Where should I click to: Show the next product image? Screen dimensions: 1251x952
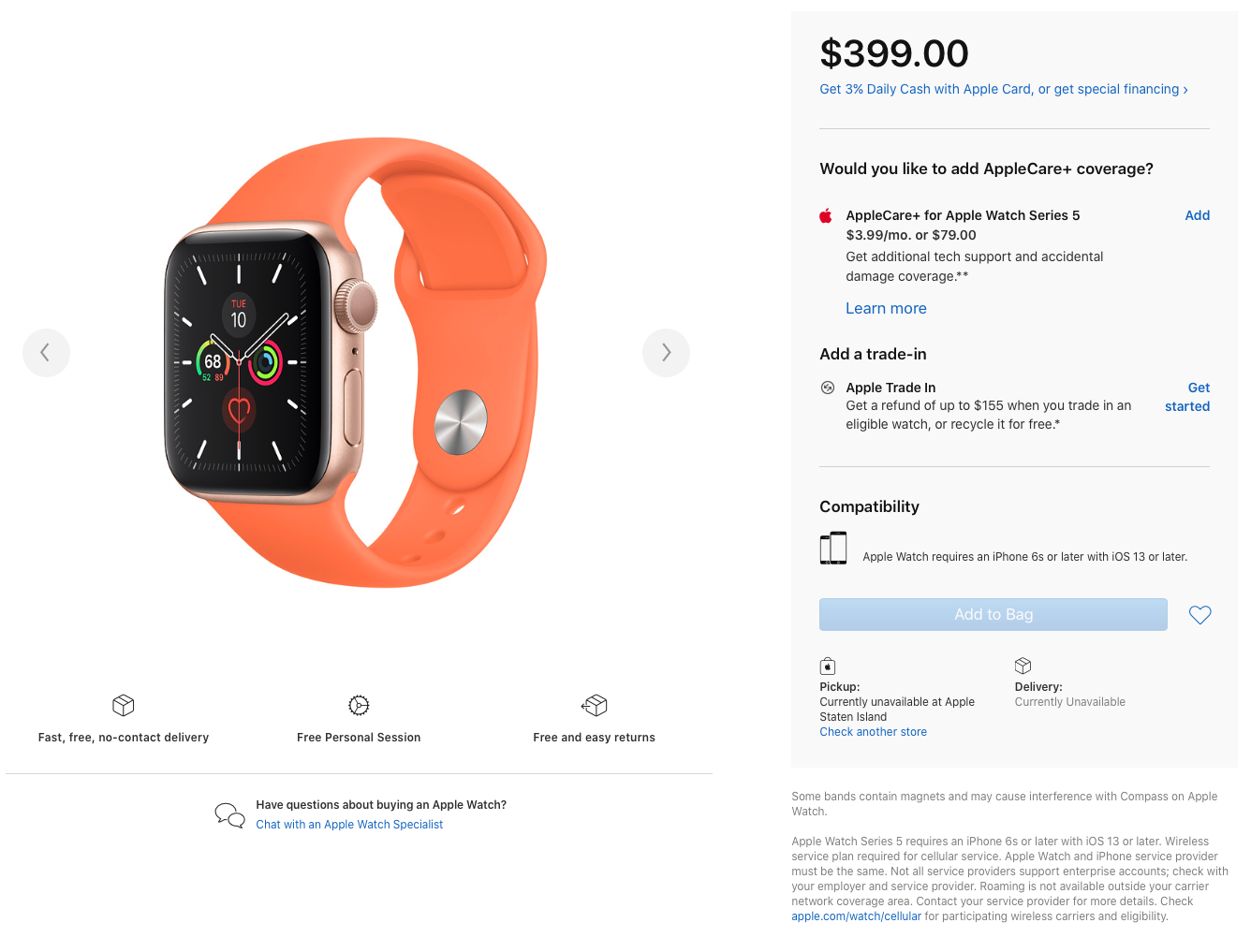pos(666,353)
